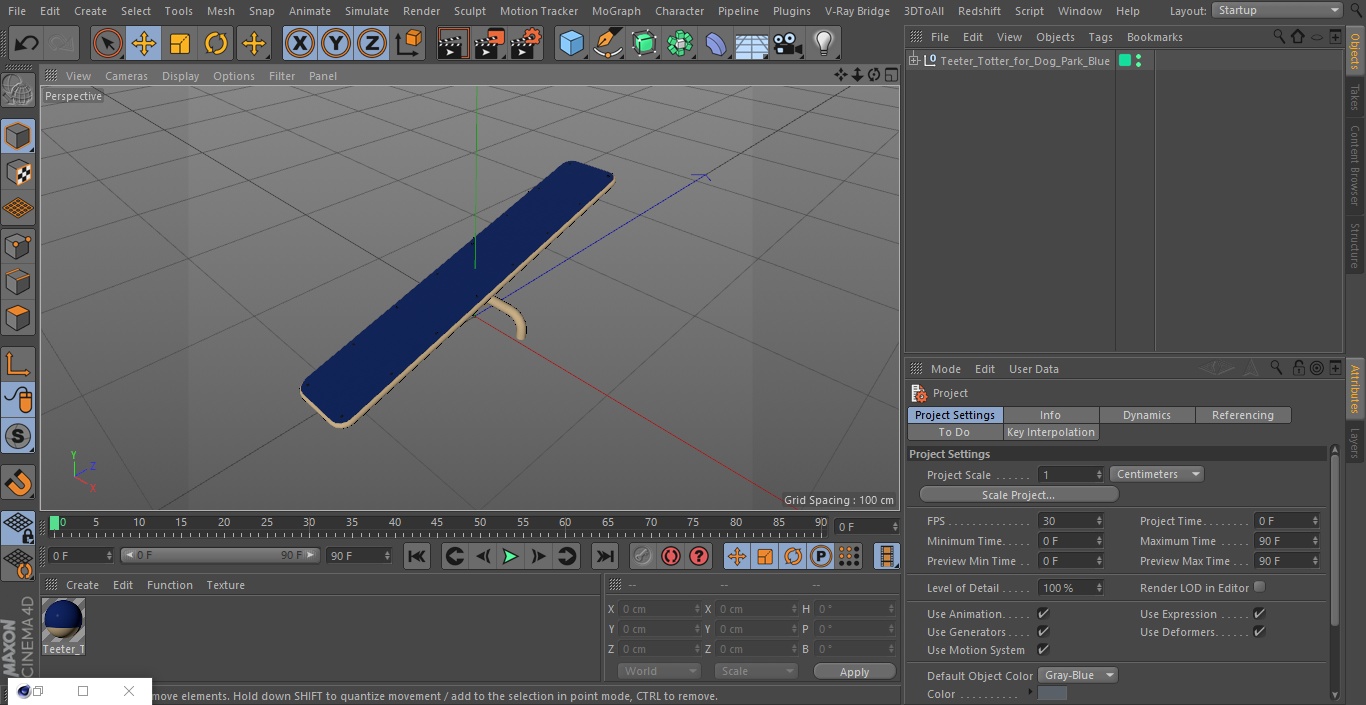Switch to the Referencing tab
Viewport: 1366px width, 705px height.
(1242, 415)
